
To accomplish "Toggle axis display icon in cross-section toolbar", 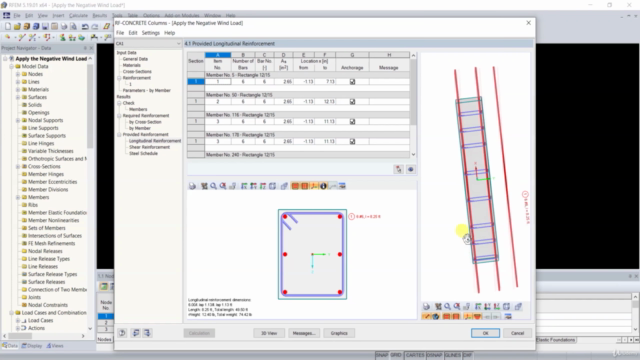I will tap(314, 186).
